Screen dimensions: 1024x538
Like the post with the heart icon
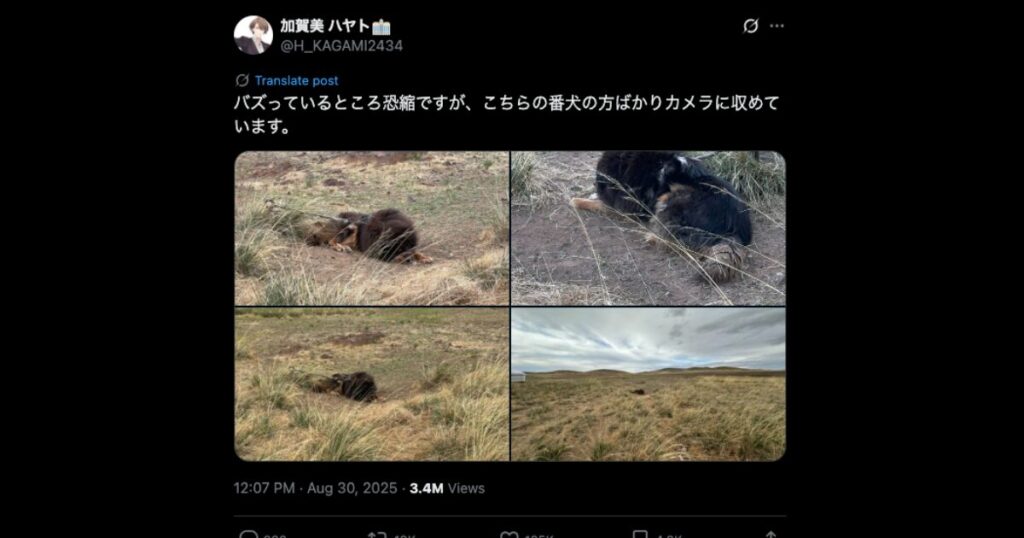tap(509, 535)
